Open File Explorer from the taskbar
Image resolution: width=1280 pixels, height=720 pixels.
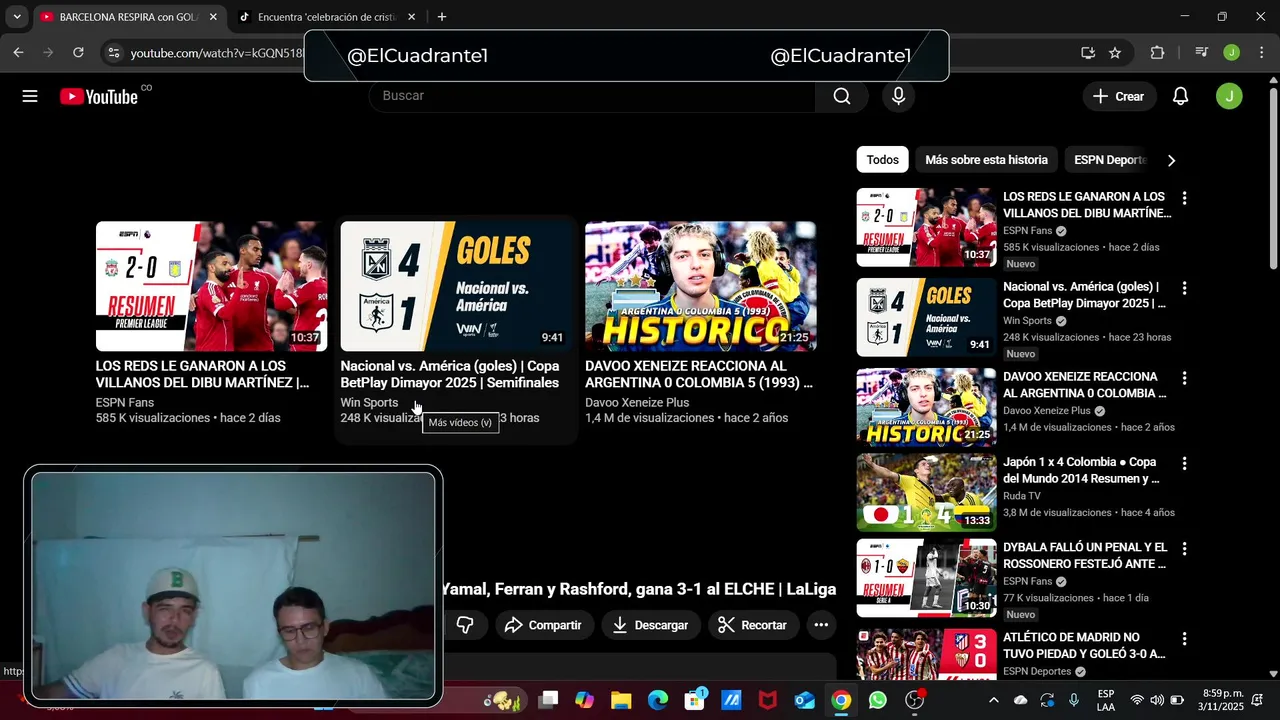pos(621,700)
